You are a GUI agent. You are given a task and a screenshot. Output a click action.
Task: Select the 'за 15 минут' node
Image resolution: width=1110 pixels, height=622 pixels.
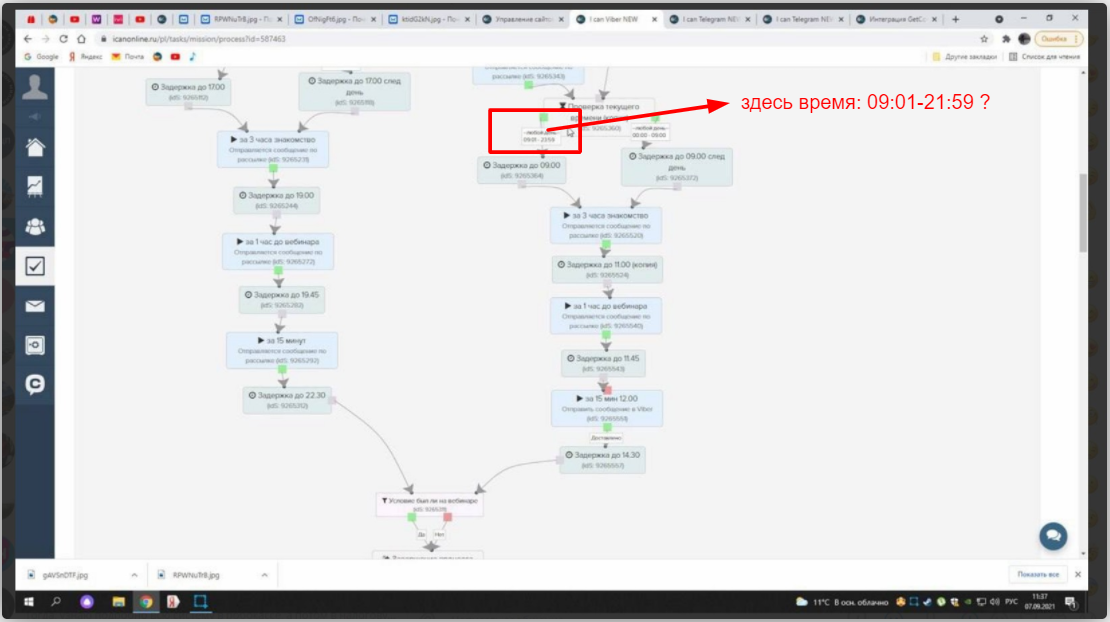282,350
